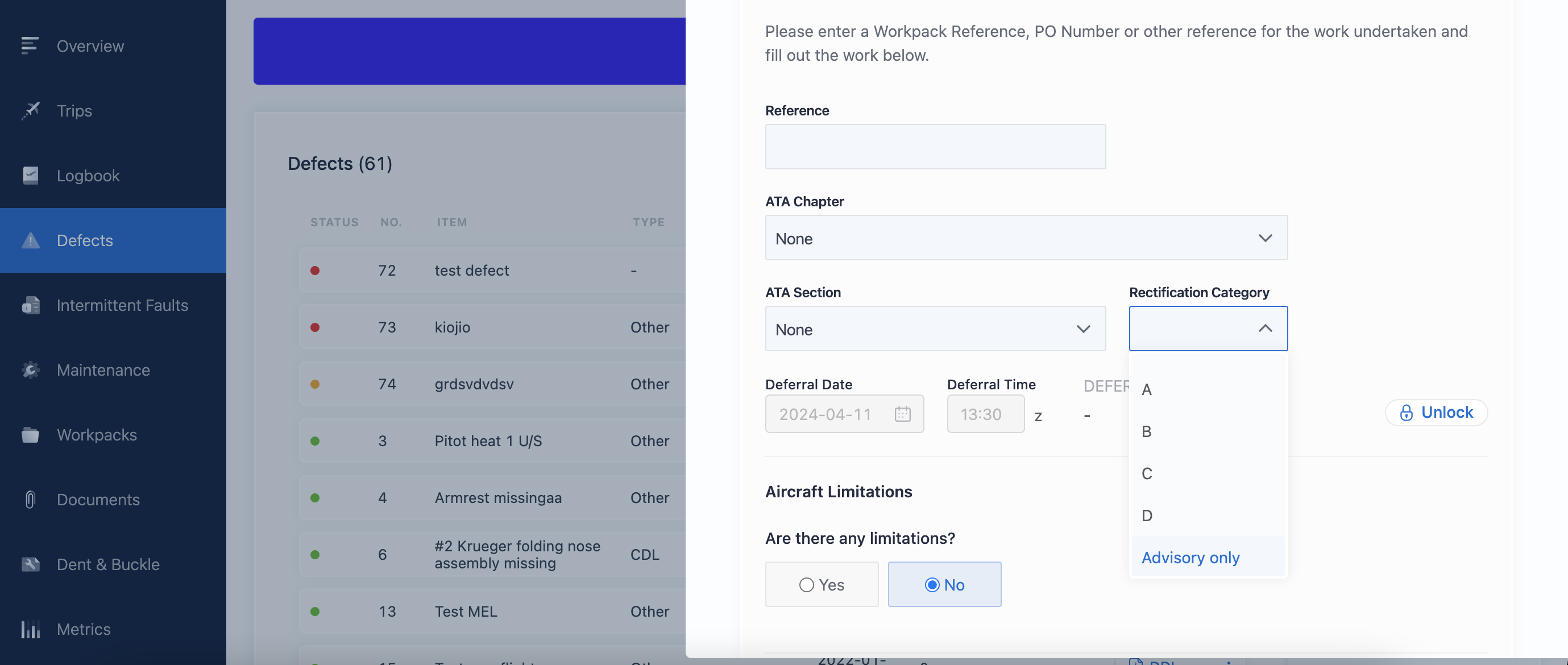Expand the ATA Section dropdown

click(x=935, y=329)
